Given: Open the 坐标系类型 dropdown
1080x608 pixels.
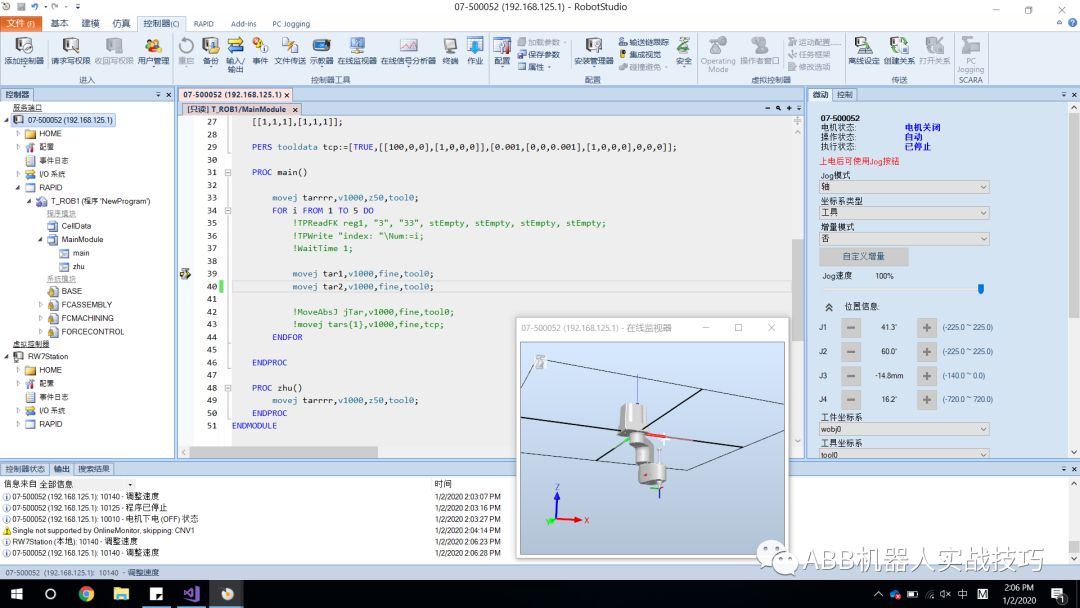Looking at the screenshot, I should click(904, 213).
